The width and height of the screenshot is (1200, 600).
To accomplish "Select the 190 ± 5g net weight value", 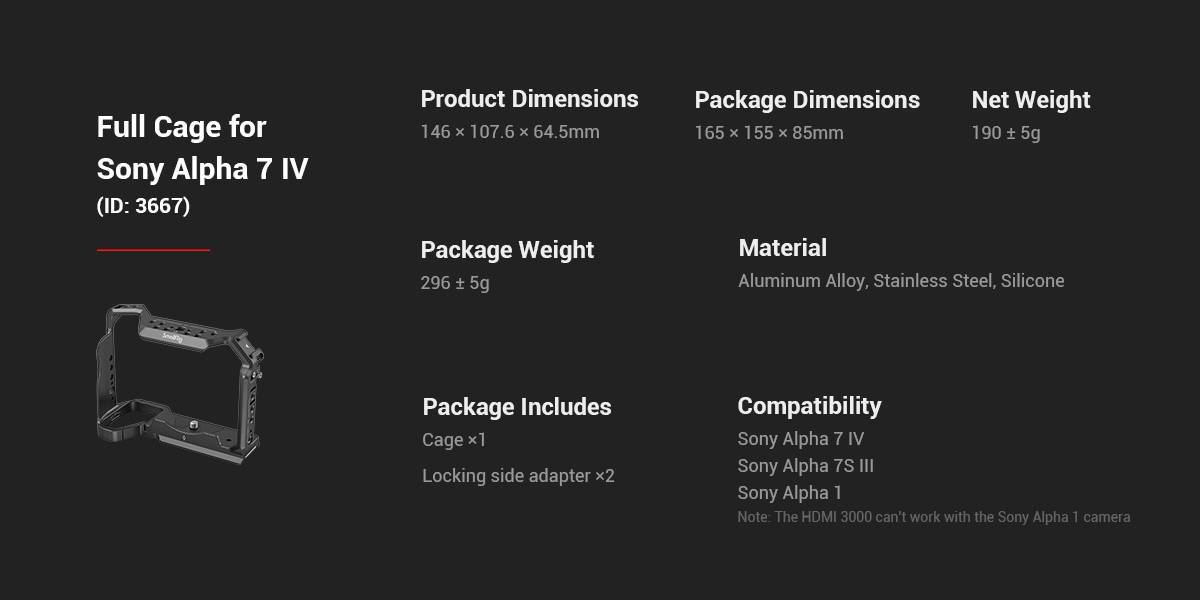I will (x=1006, y=133).
